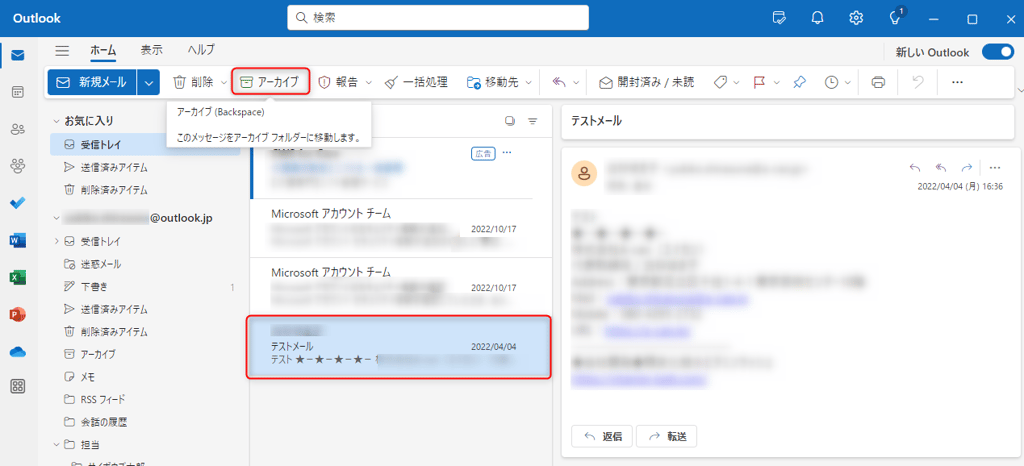Open the Groups icon in sidebar
The width and height of the screenshot is (1024, 466).
[18, 166]
